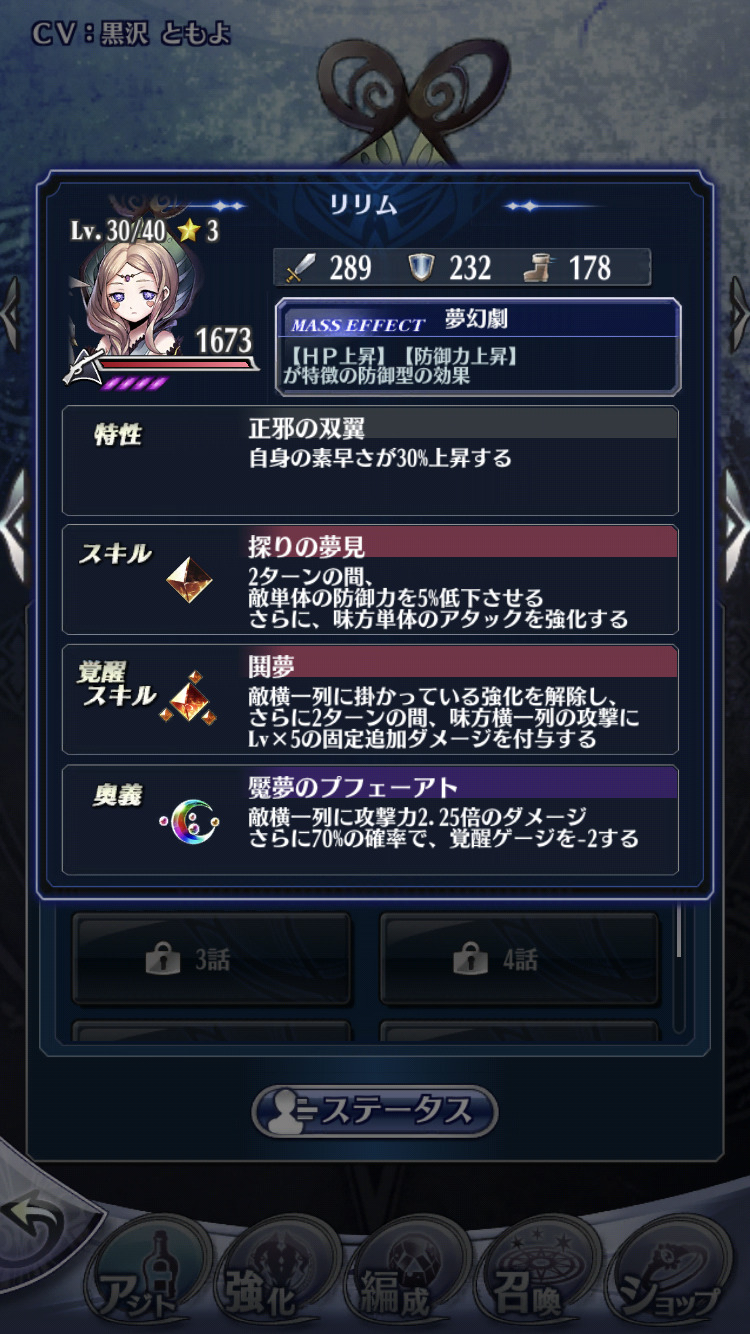Select the locked 4話 story episode
The height and width of the screenshot is (1334, 750).
(519, 959)
